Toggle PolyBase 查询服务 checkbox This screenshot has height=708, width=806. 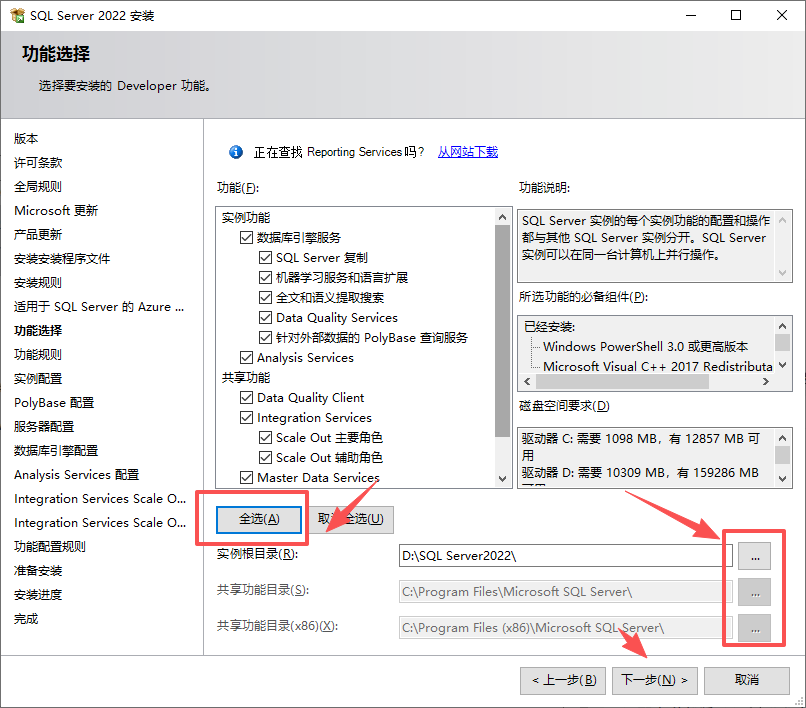(265, 338)
